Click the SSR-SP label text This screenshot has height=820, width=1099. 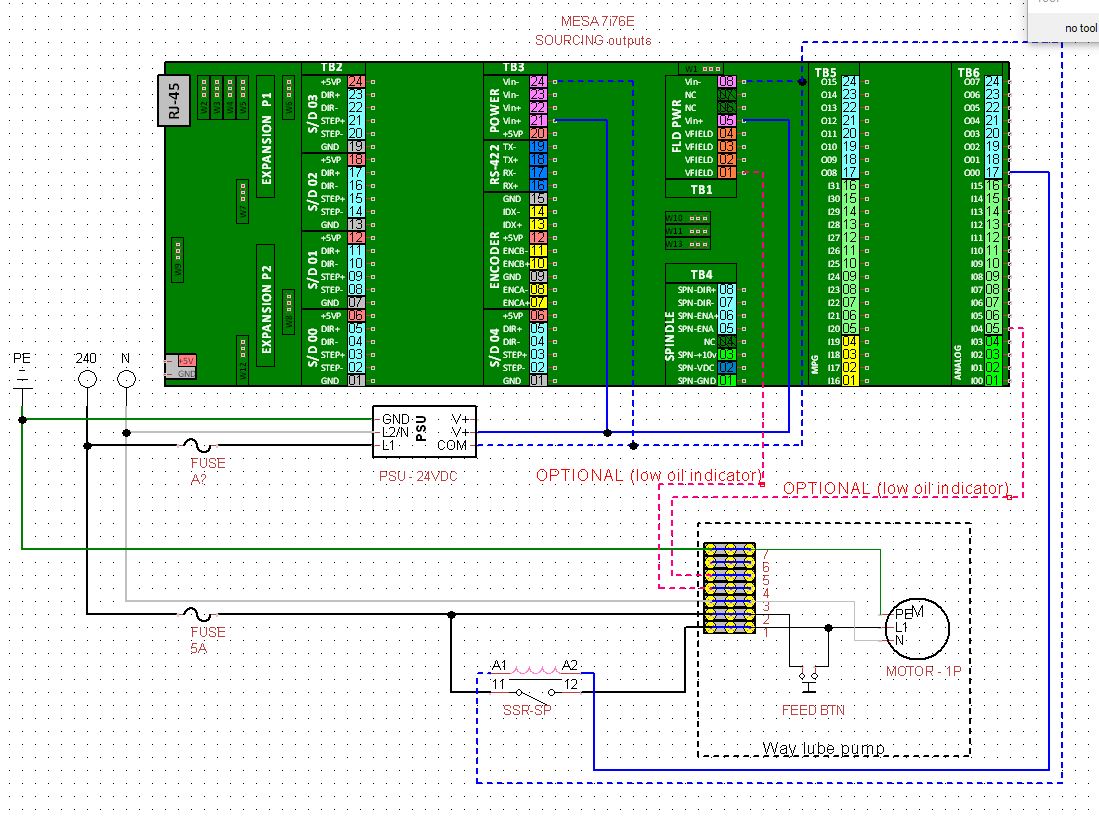527,711
